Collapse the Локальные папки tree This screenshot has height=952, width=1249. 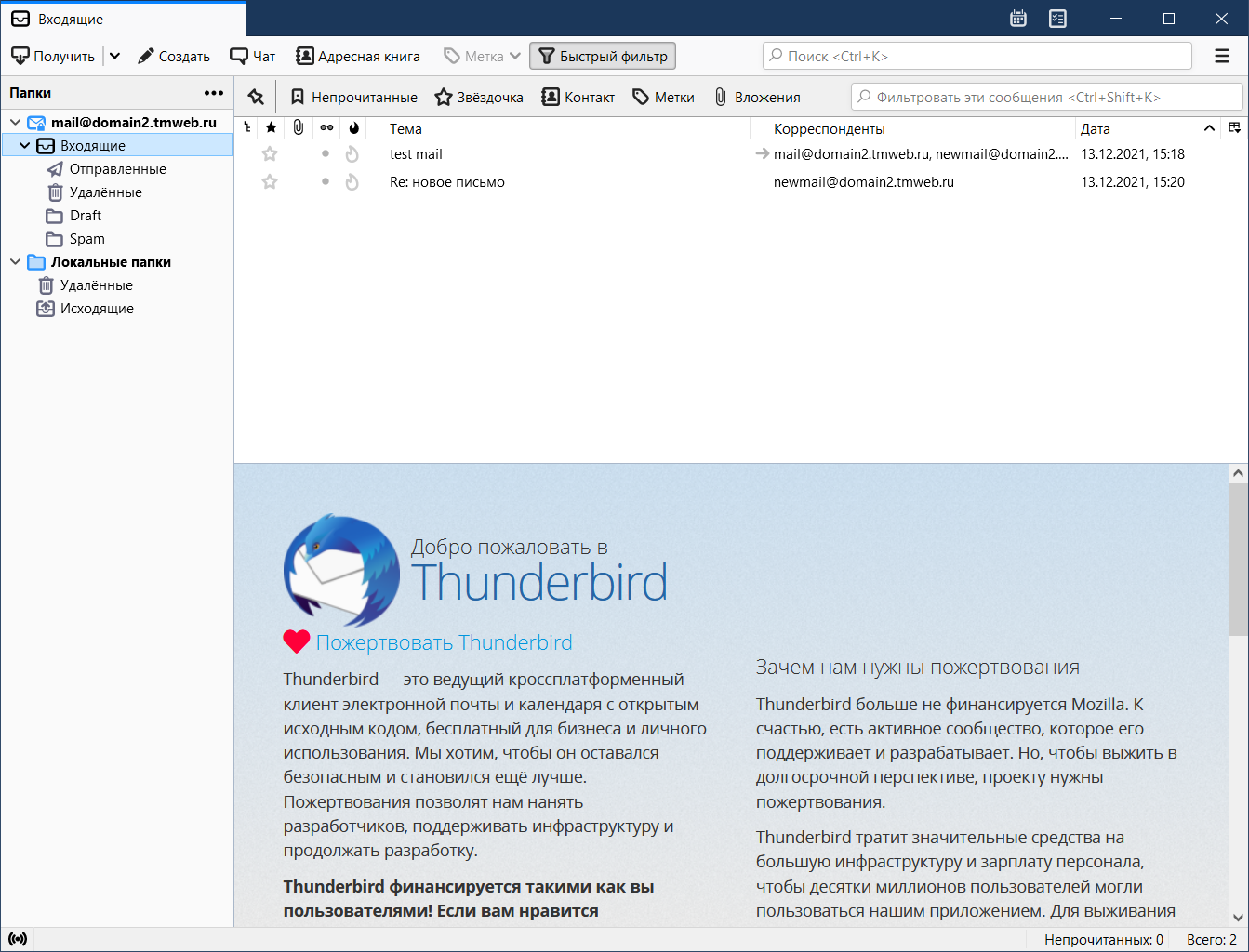click(x=16, y=262)
